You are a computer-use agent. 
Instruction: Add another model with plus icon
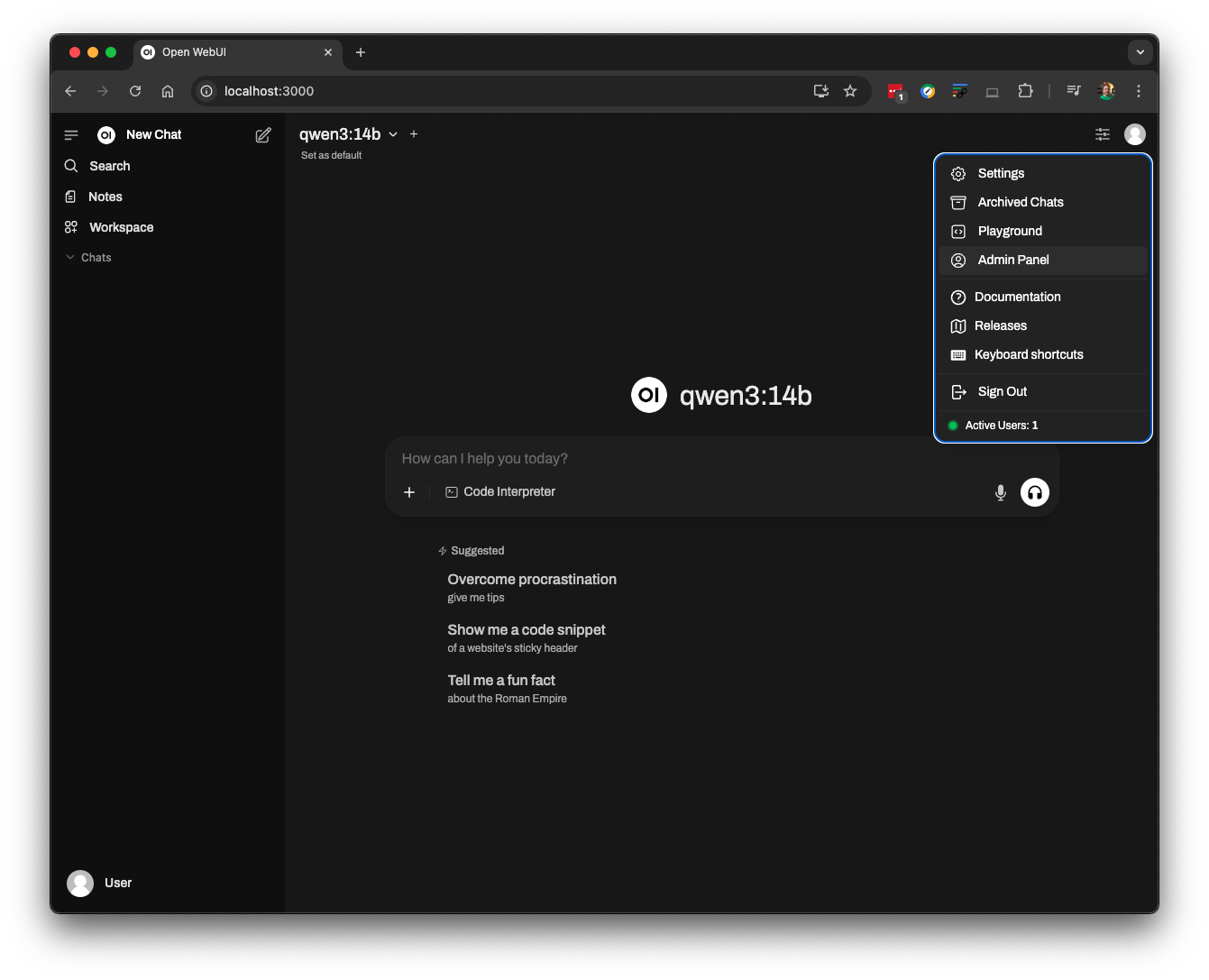414,134
